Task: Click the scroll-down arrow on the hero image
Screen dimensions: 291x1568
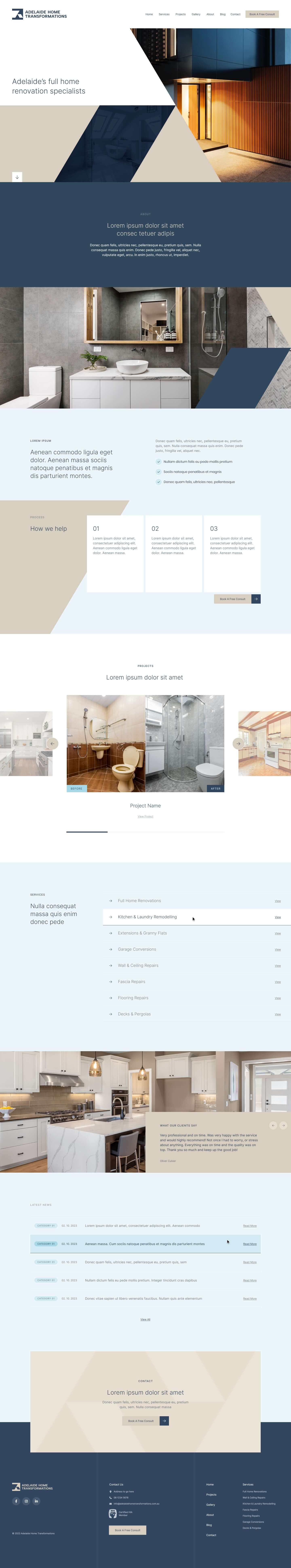Action: point(17,177)
